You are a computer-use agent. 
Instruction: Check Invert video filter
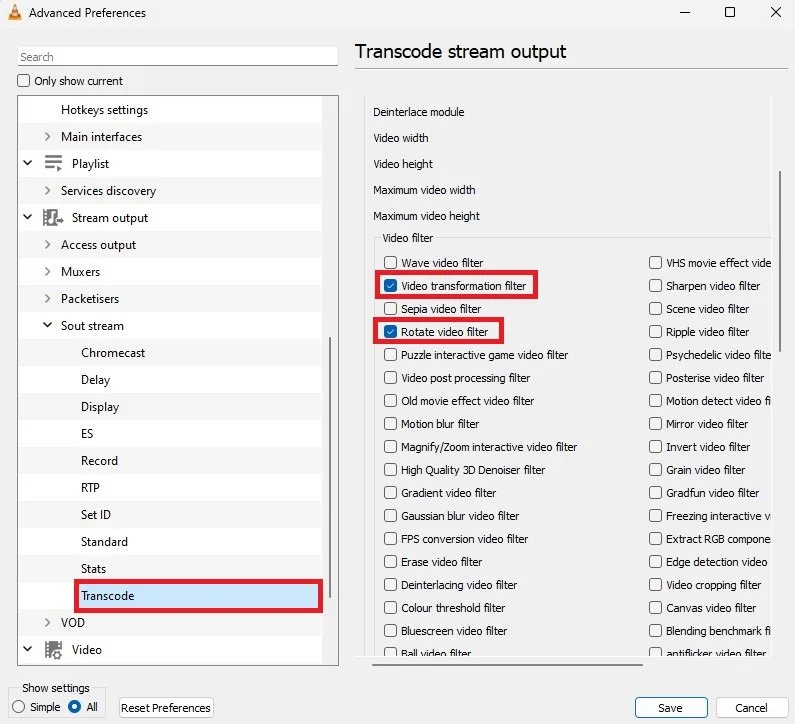[x=656, y=447]
